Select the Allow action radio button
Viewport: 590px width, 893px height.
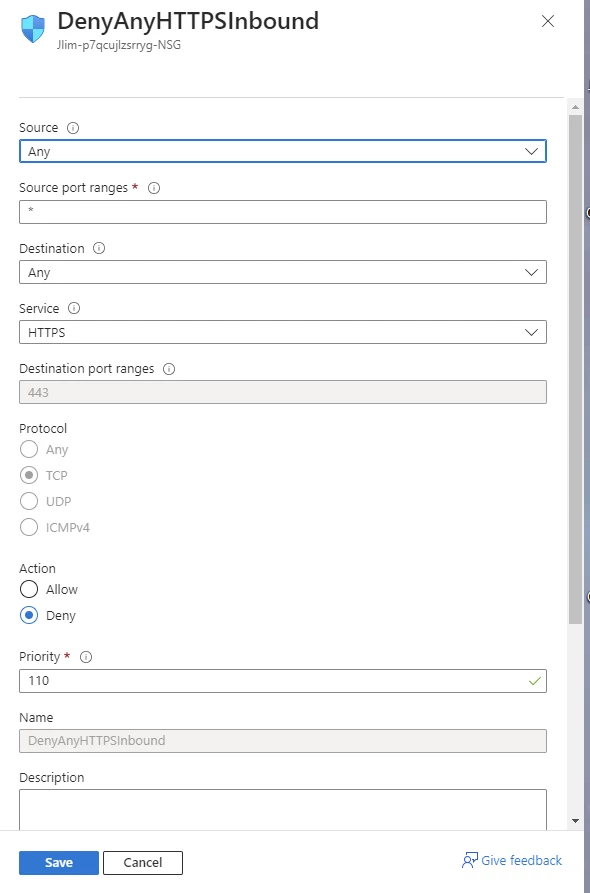29,589
